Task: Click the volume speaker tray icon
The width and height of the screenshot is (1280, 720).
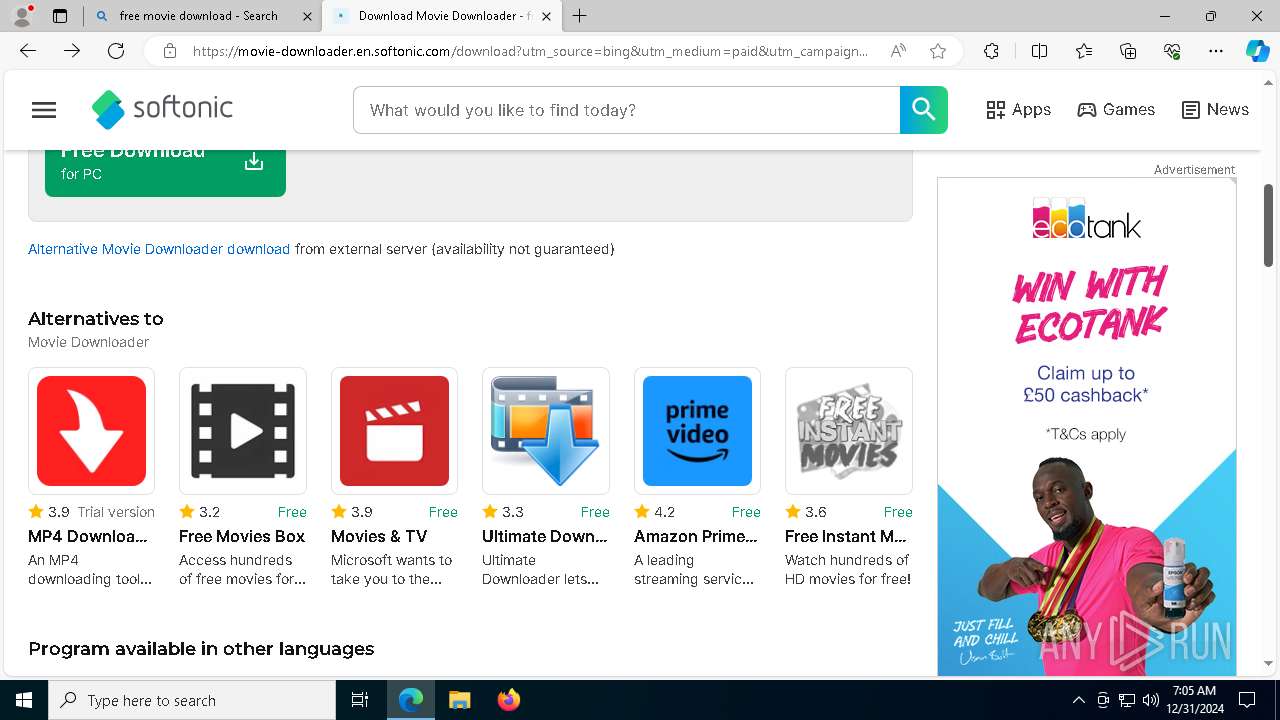Action: point(1150,700)
